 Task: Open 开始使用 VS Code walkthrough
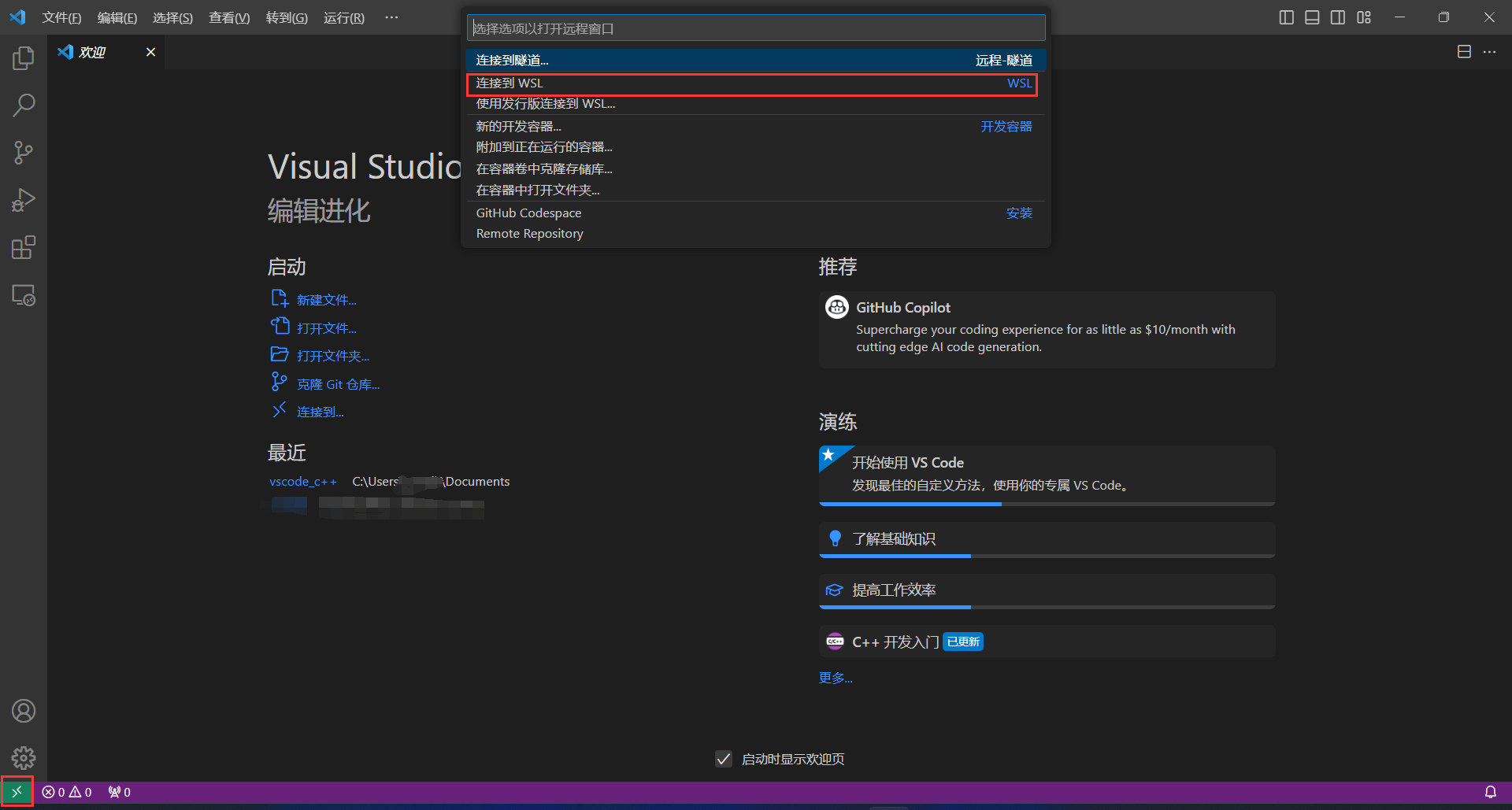coord(1047,475)
